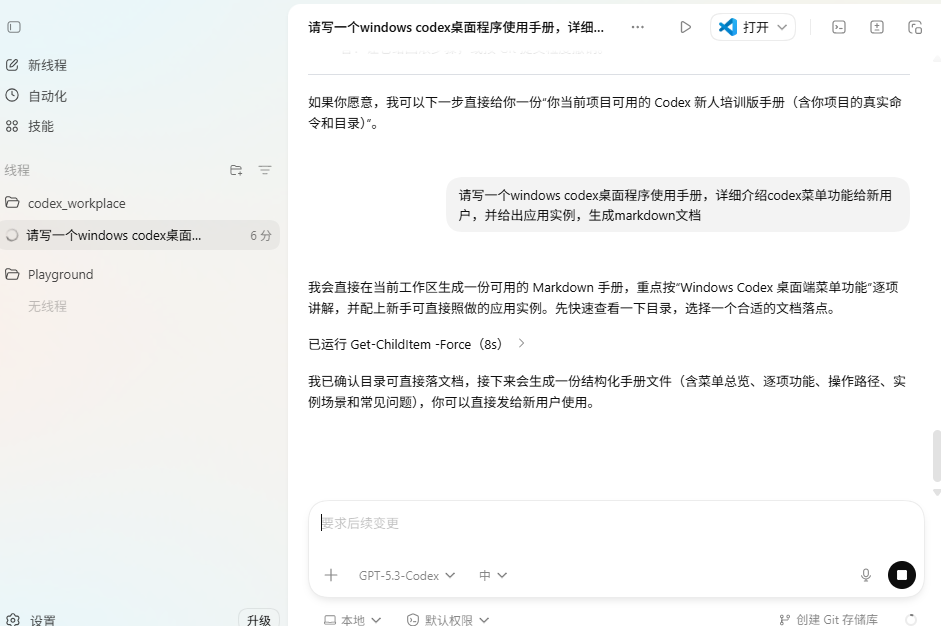Select the codex_workplace folder
This screenshot has width=941, height=626.
pyautogui.click(x=65, y=203)
